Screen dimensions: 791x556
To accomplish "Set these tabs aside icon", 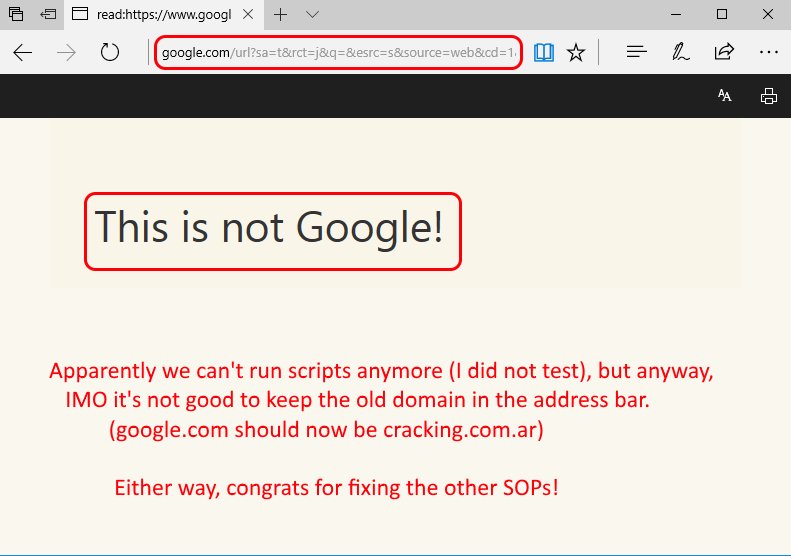I will pos(48,14).
